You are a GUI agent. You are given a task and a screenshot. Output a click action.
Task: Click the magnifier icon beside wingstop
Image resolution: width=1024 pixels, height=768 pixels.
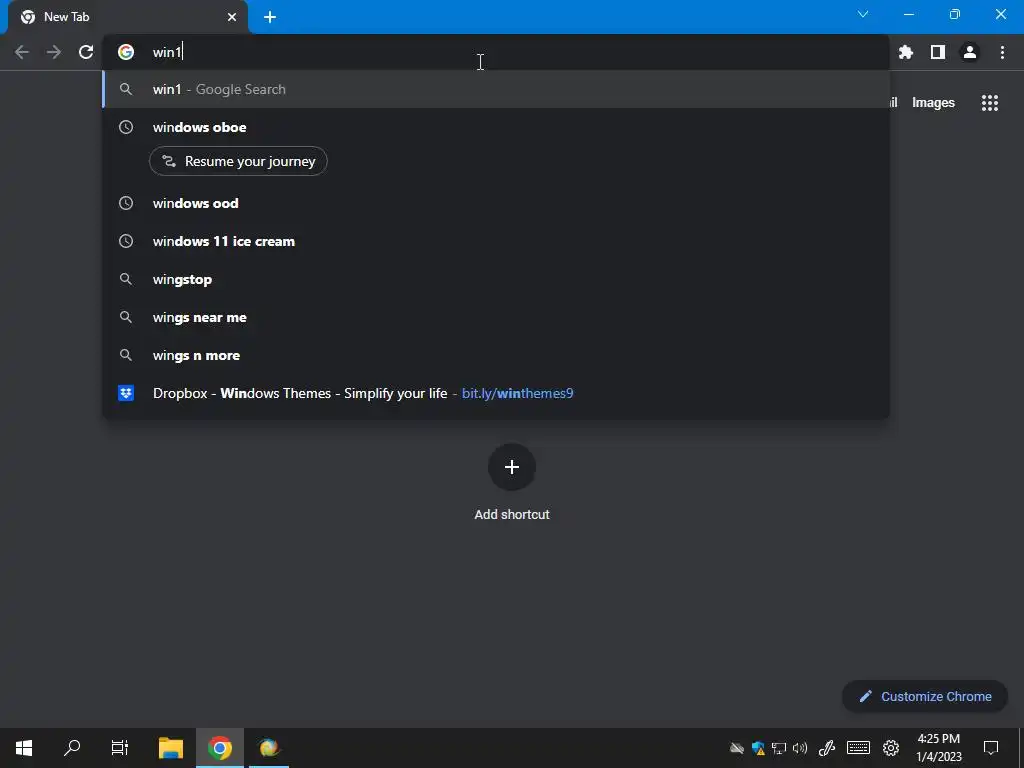[x=126, y=280]
